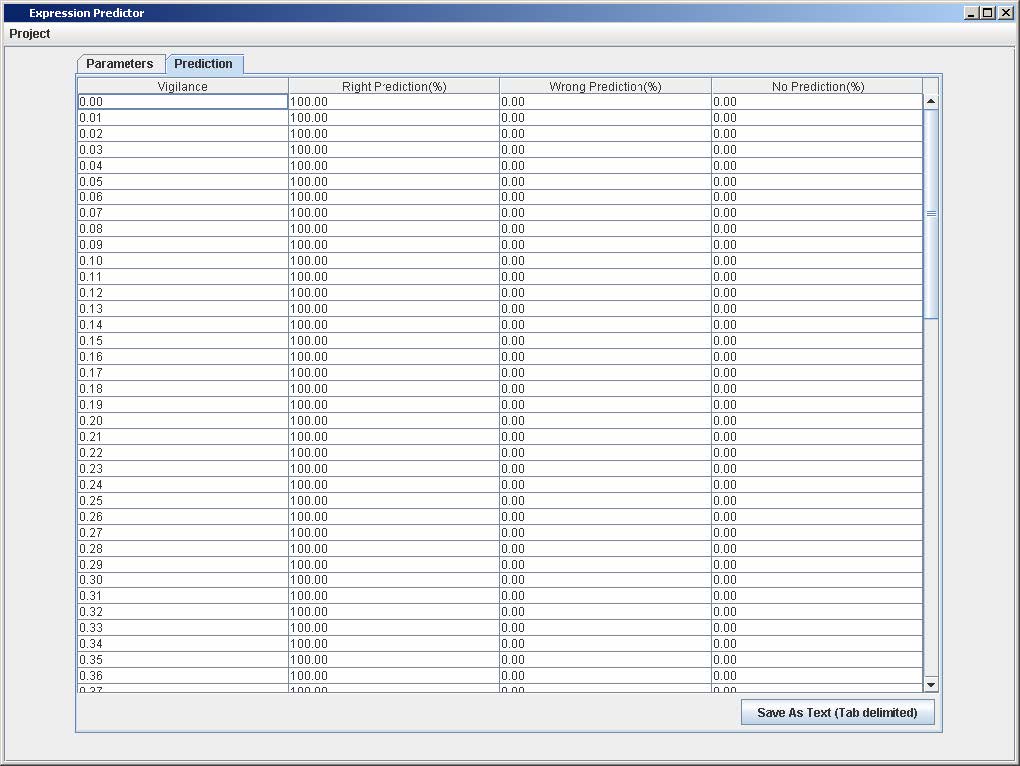
Task: Select the Vigilance cell showing 0.25
Action: 183,501
